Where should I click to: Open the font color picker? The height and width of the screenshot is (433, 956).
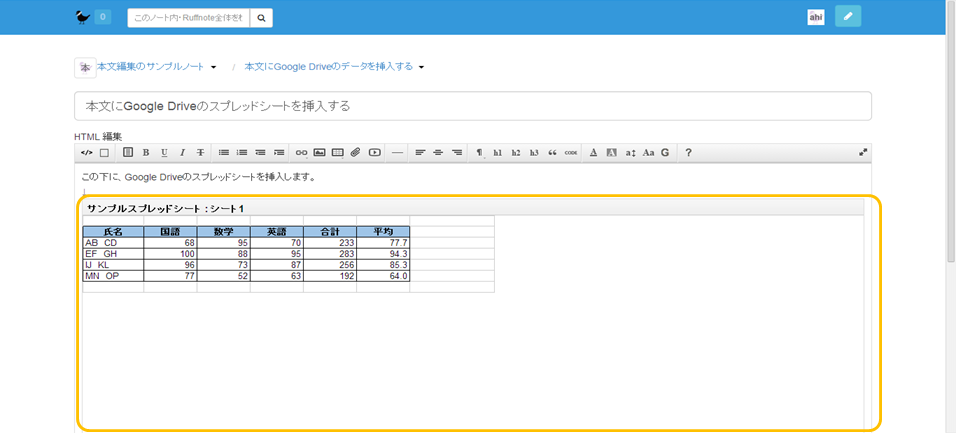593,153
